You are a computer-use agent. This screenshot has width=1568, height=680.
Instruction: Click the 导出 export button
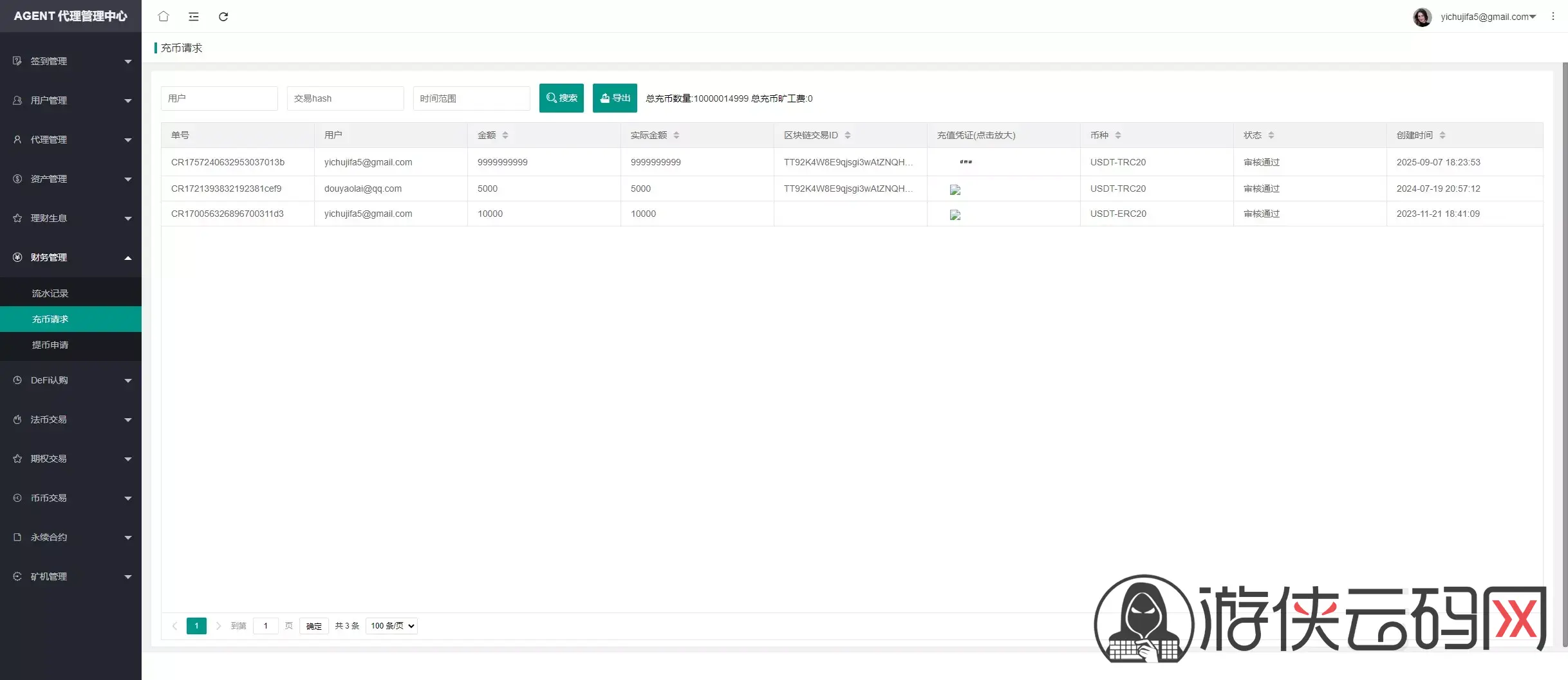(615, 98)
